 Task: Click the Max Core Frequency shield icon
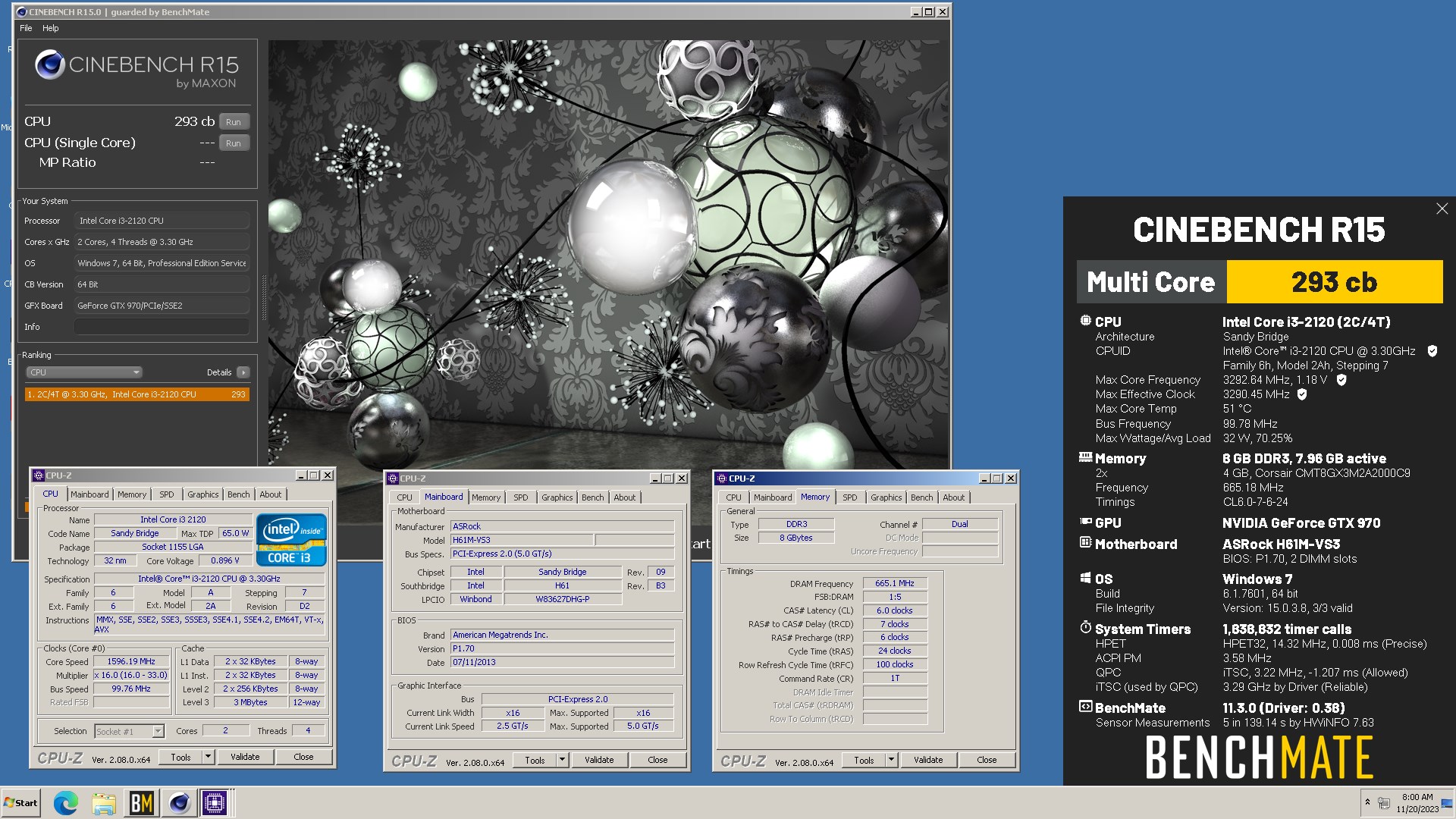(x=1341, y=380)
